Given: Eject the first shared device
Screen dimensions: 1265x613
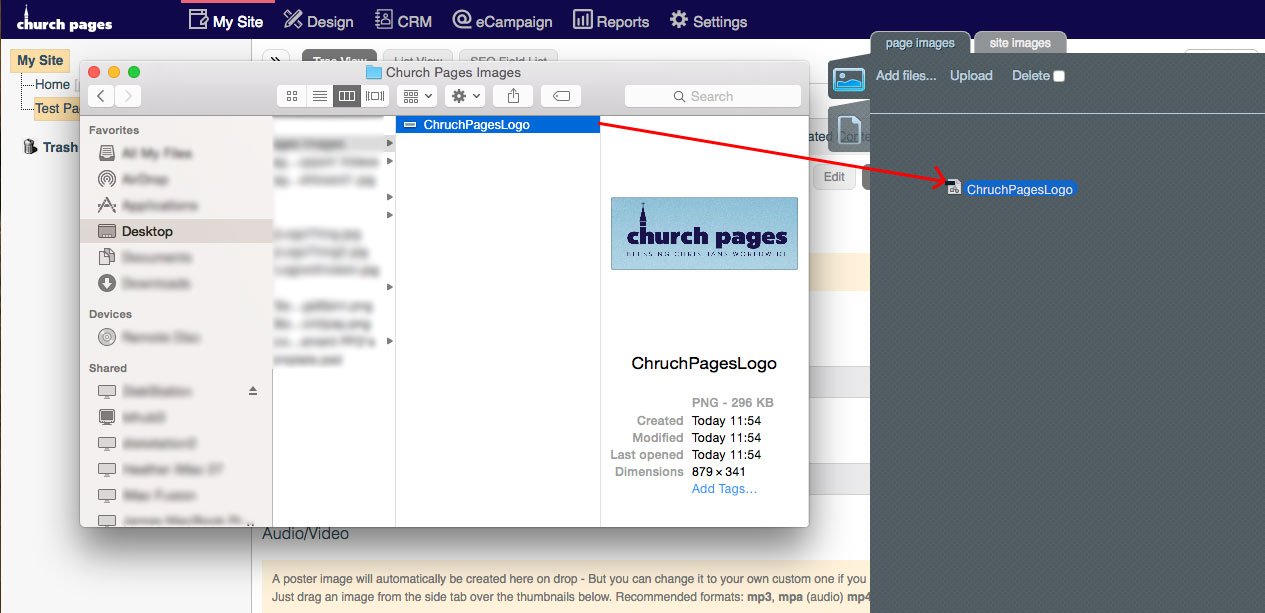Looking at the screenshot, I should 253,391.
